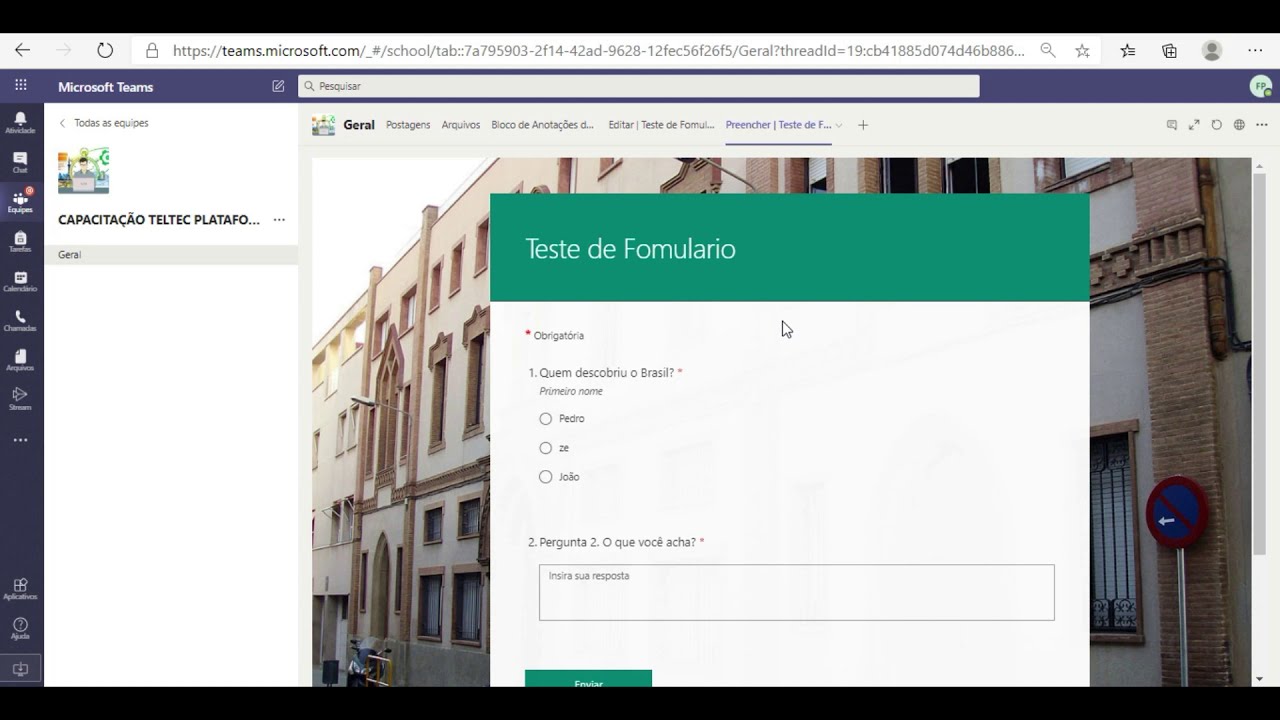Click download desktop app icon

point(20,668)
